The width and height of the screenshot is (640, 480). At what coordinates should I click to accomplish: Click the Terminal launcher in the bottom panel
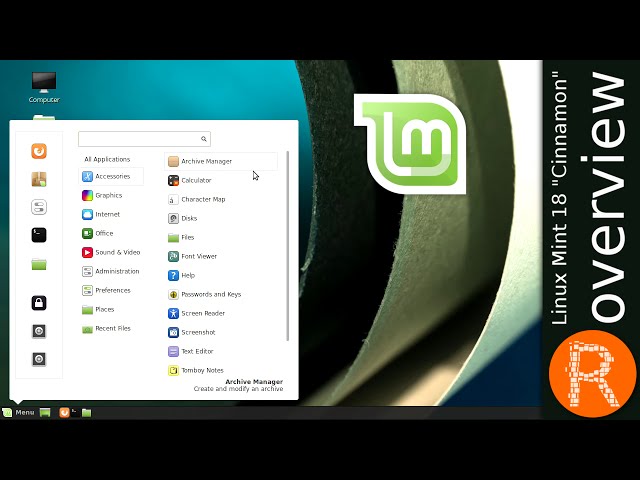click(76, 413)
